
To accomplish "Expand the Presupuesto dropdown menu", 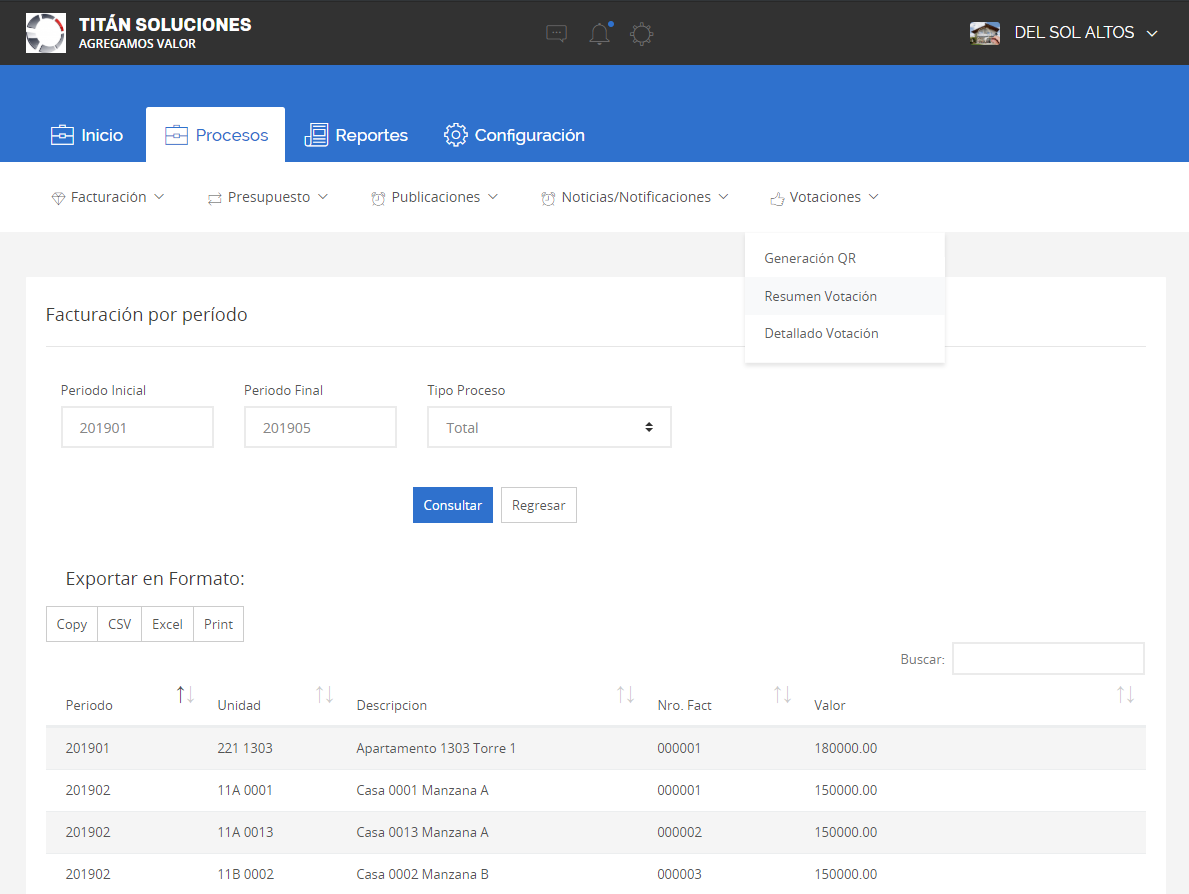I will 268,198.
